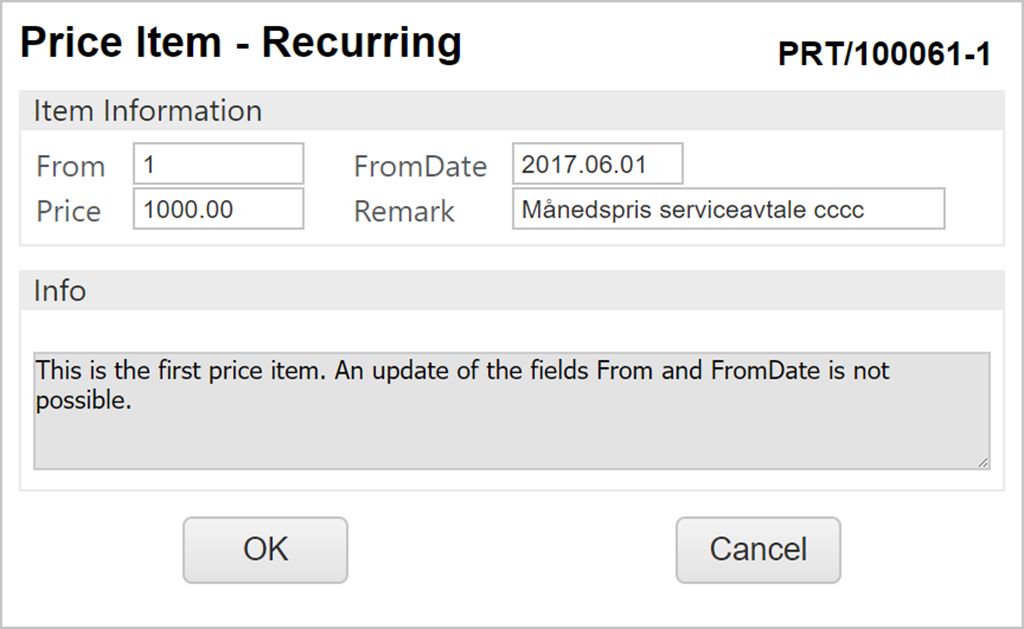The width and height of the screenshot is (1024, 629).
Task: Grab the Info textarea resize handle
Action: [x=984, y=462]
